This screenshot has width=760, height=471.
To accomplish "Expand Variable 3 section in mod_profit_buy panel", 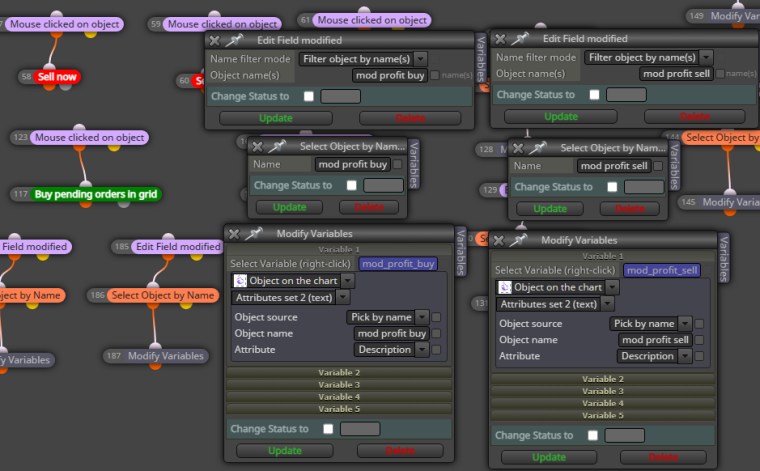I will point(339,385).
